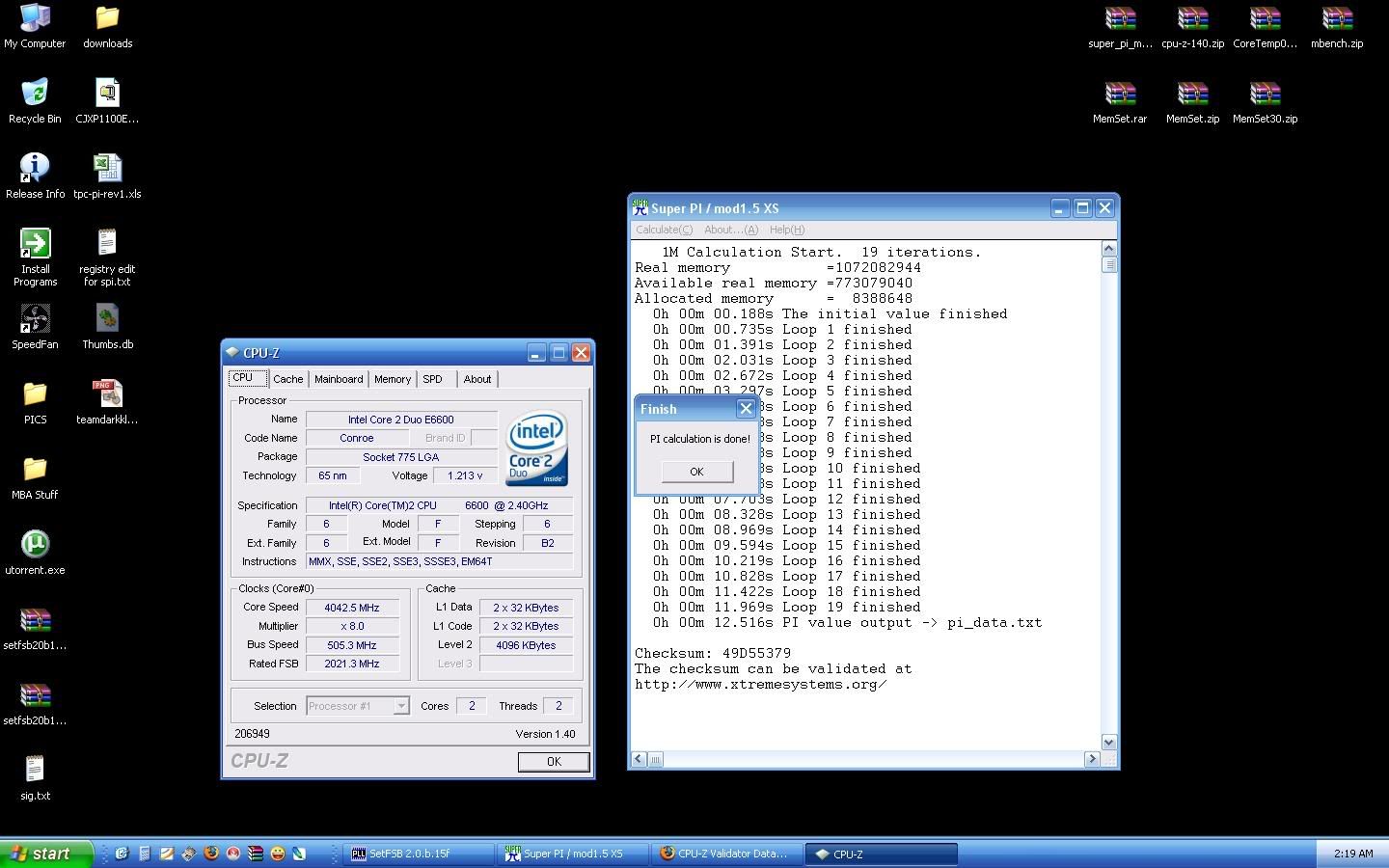This screenshot has width=1389, height=868.
Task: Click the Code Name value Conroe
Action: click(356, 438)
